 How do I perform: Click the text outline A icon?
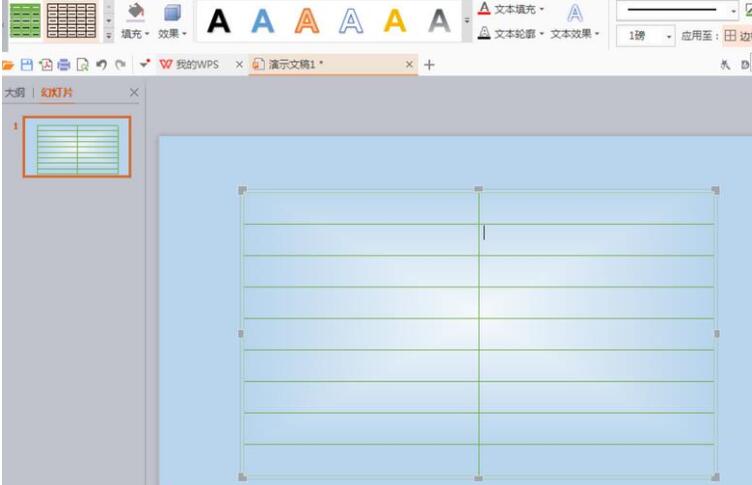click(484, 33)
